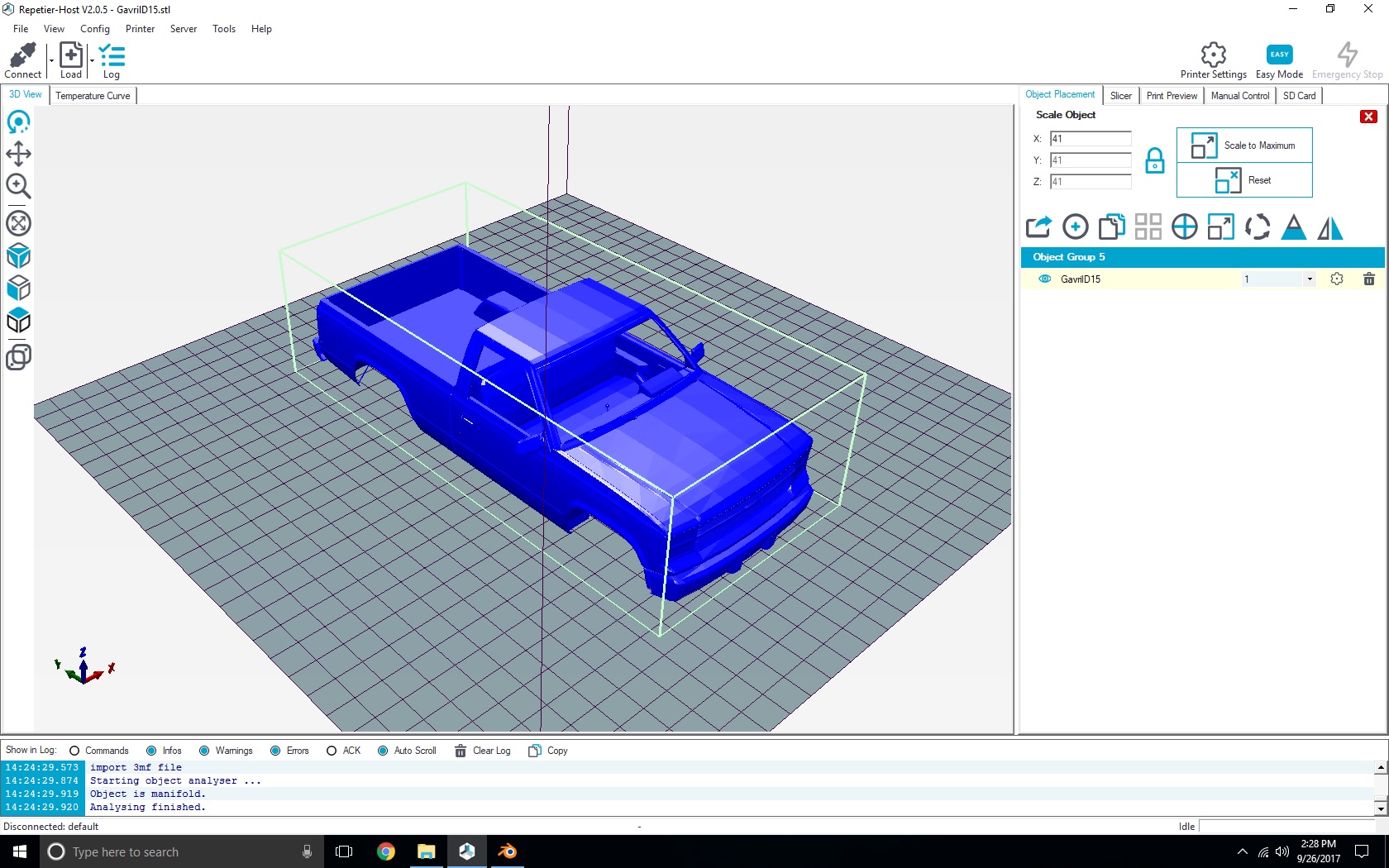This screenshot has height=868, width=1389.
Task: Click the log Copy button
Action: [x=548, y=751]
